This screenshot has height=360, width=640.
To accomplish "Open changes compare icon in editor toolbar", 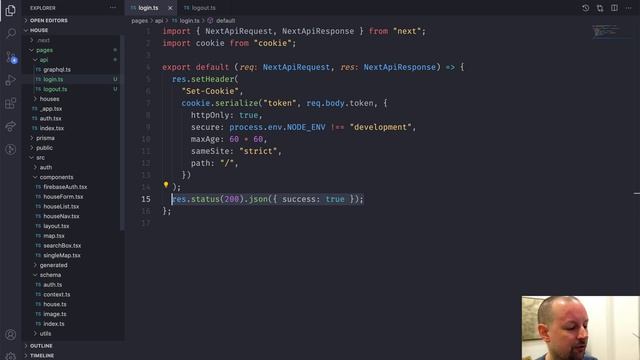I will point(600,8).
